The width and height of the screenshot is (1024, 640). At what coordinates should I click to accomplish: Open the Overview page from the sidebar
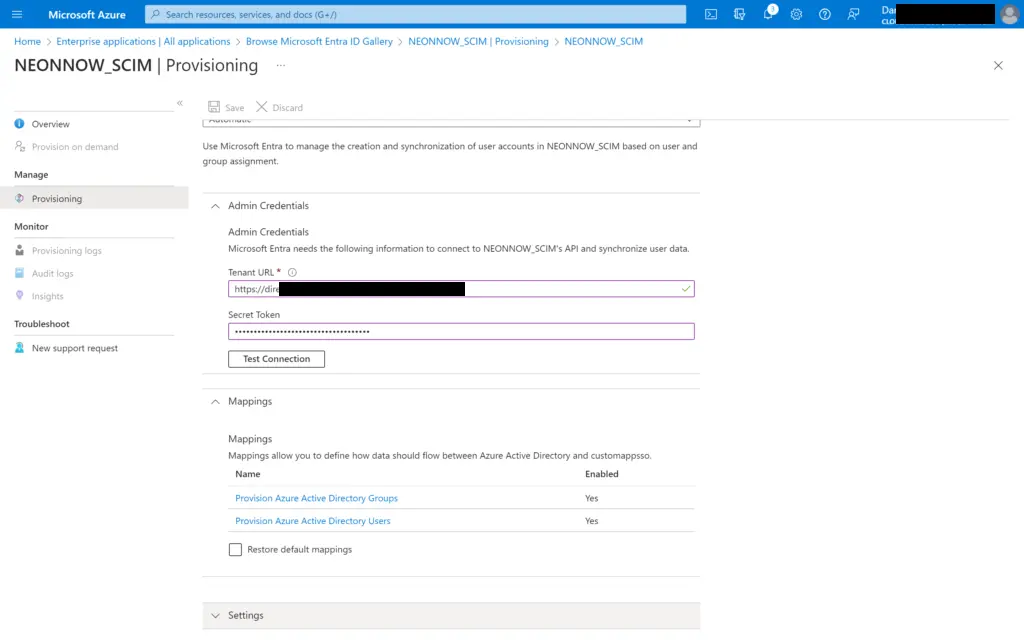(x=48, y=123)
